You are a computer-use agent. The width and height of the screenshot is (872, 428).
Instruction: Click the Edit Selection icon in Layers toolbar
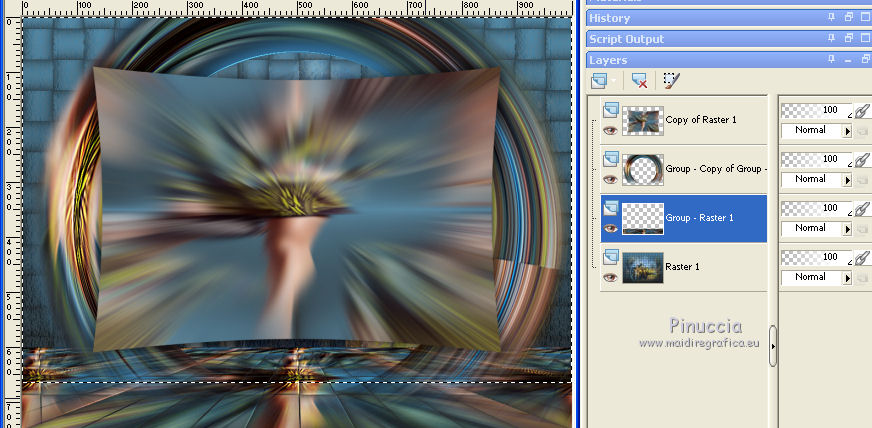pos(671,81)
